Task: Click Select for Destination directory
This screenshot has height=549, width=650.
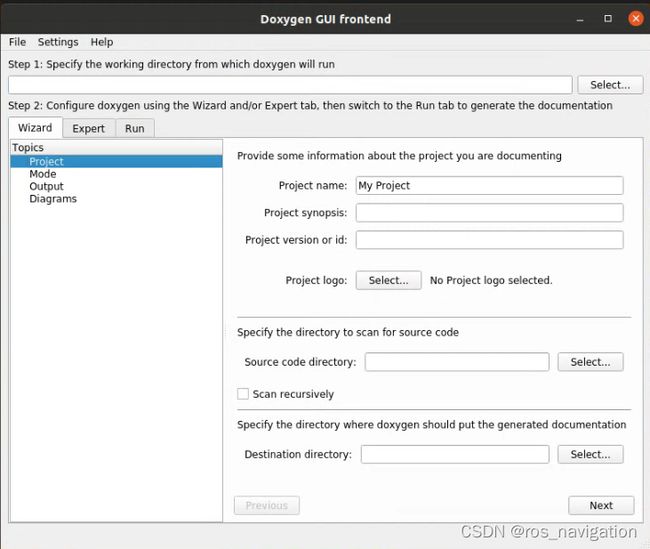Action: click(590, 454)
